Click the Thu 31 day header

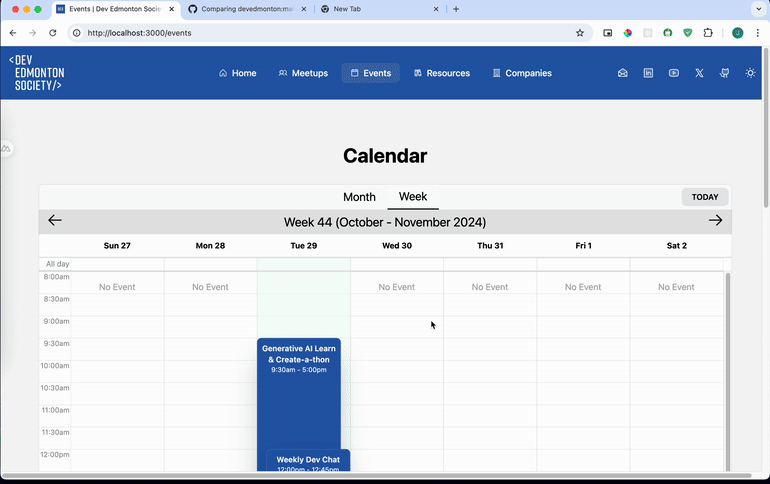pyautogui.click(x=490, y=245)
